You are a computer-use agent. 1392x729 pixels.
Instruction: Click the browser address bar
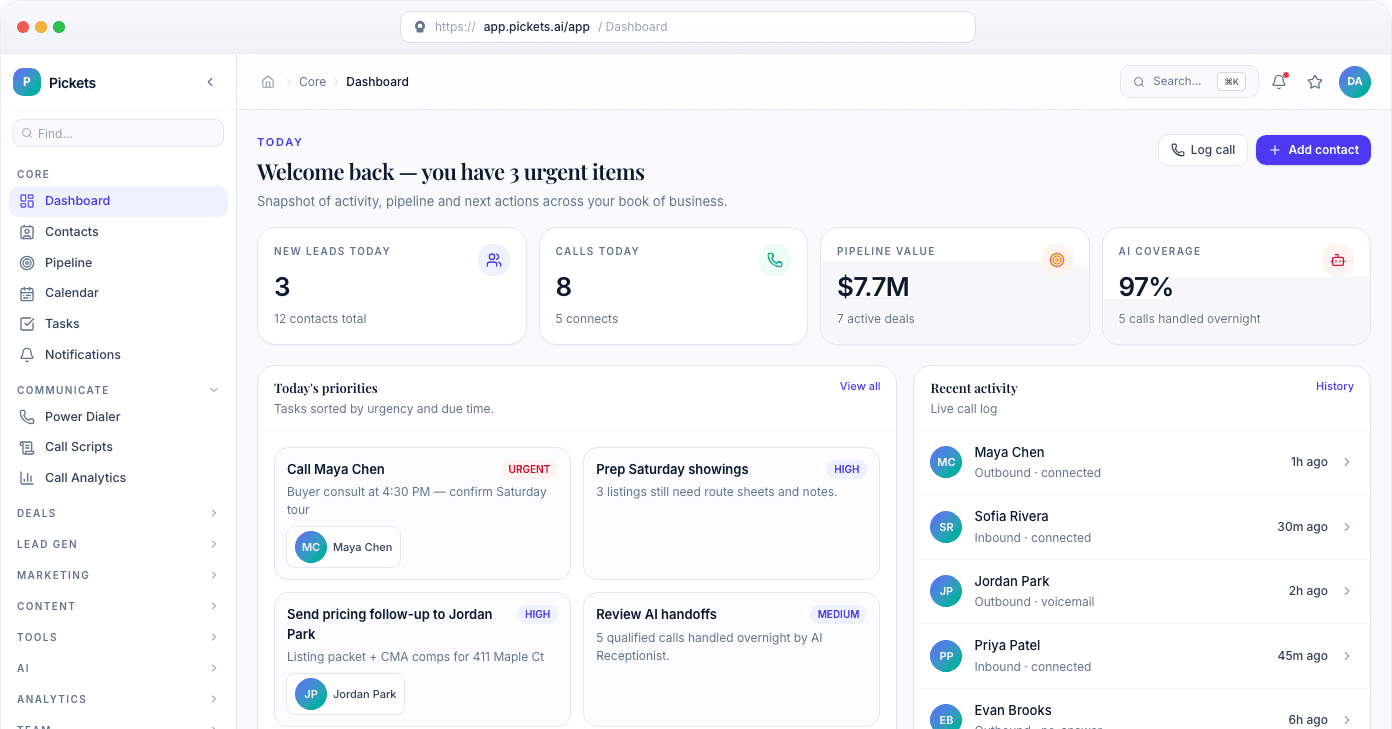pyautogui.click(x=688, y=27)
